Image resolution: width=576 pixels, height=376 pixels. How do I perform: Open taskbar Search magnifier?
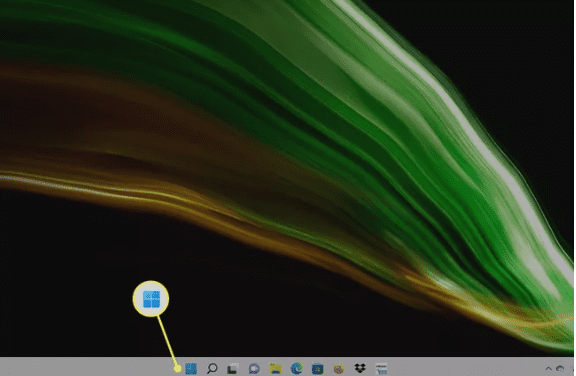(x=212, y=368)
